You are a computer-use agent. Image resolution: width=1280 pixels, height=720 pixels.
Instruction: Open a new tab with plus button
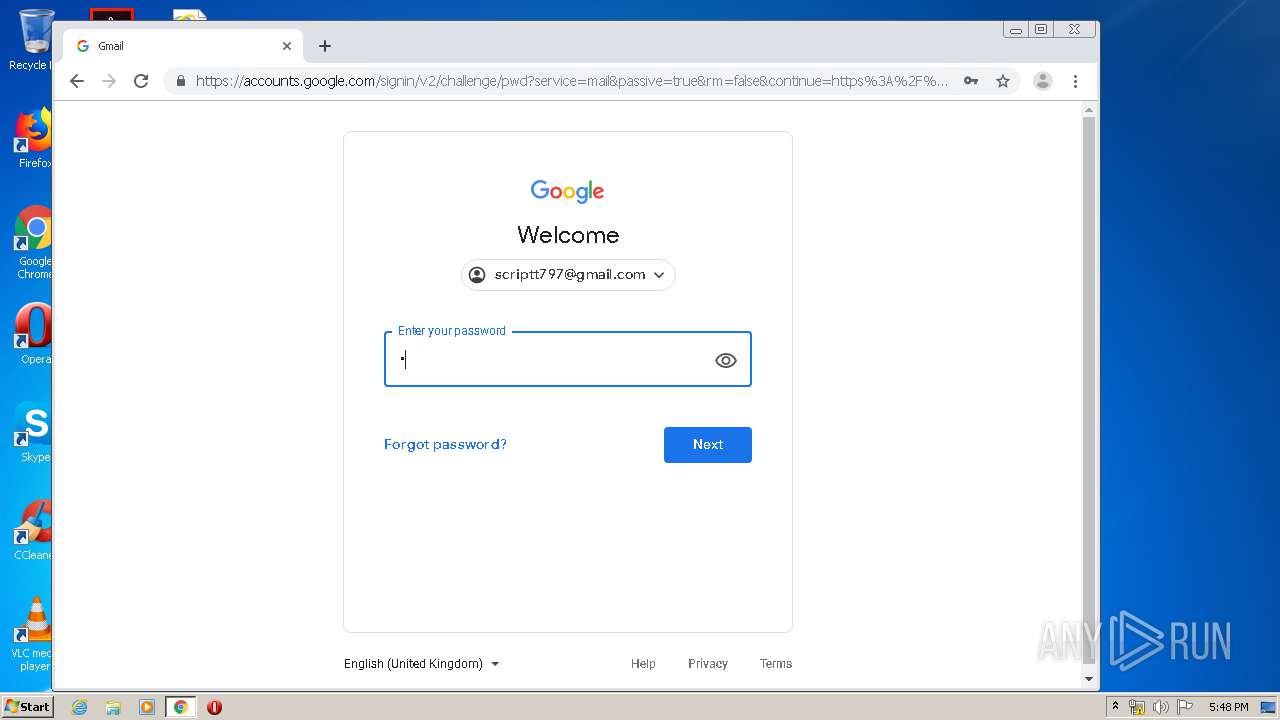325,46
